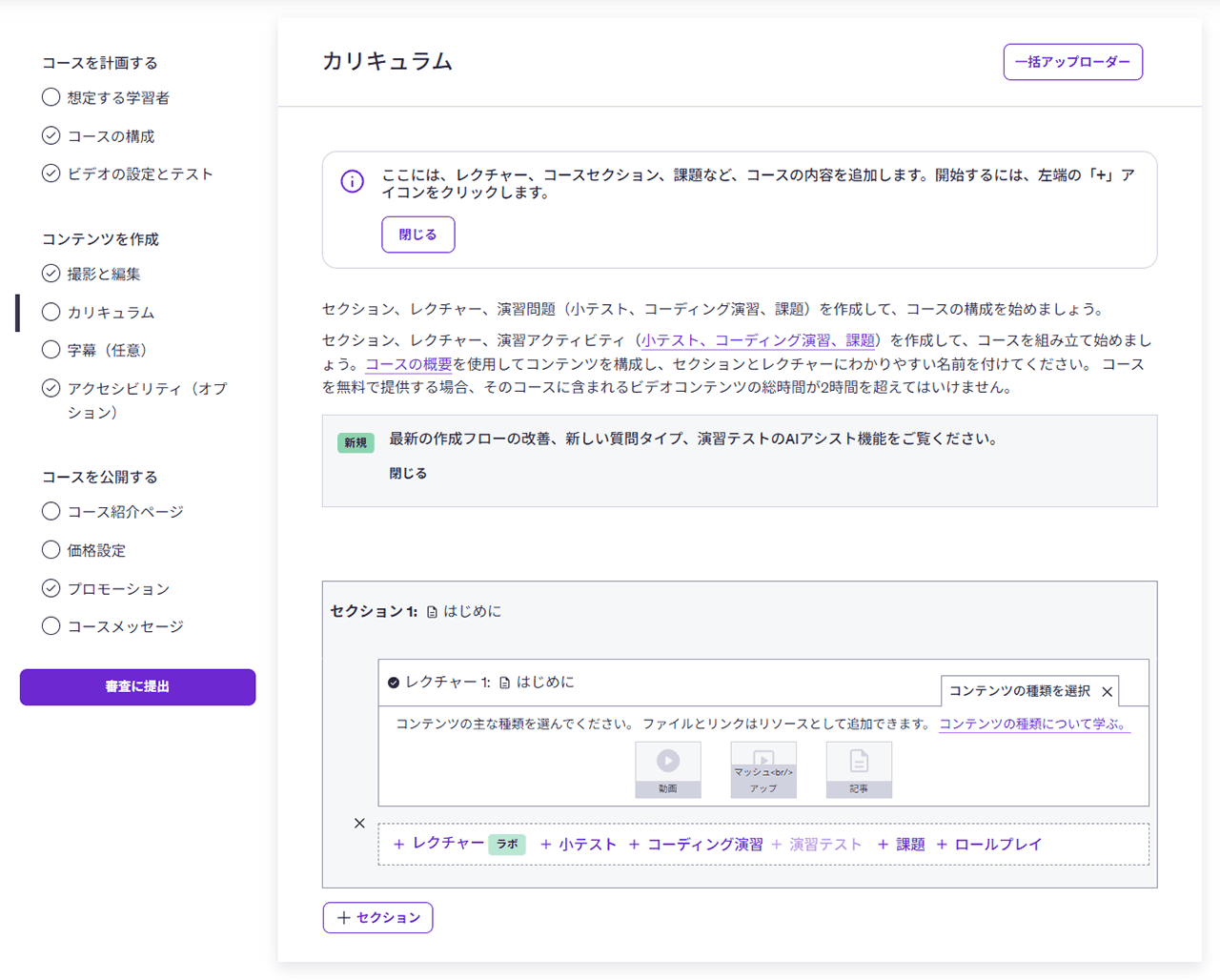Select the 字幕（任意） radio button

click(50, 350)
